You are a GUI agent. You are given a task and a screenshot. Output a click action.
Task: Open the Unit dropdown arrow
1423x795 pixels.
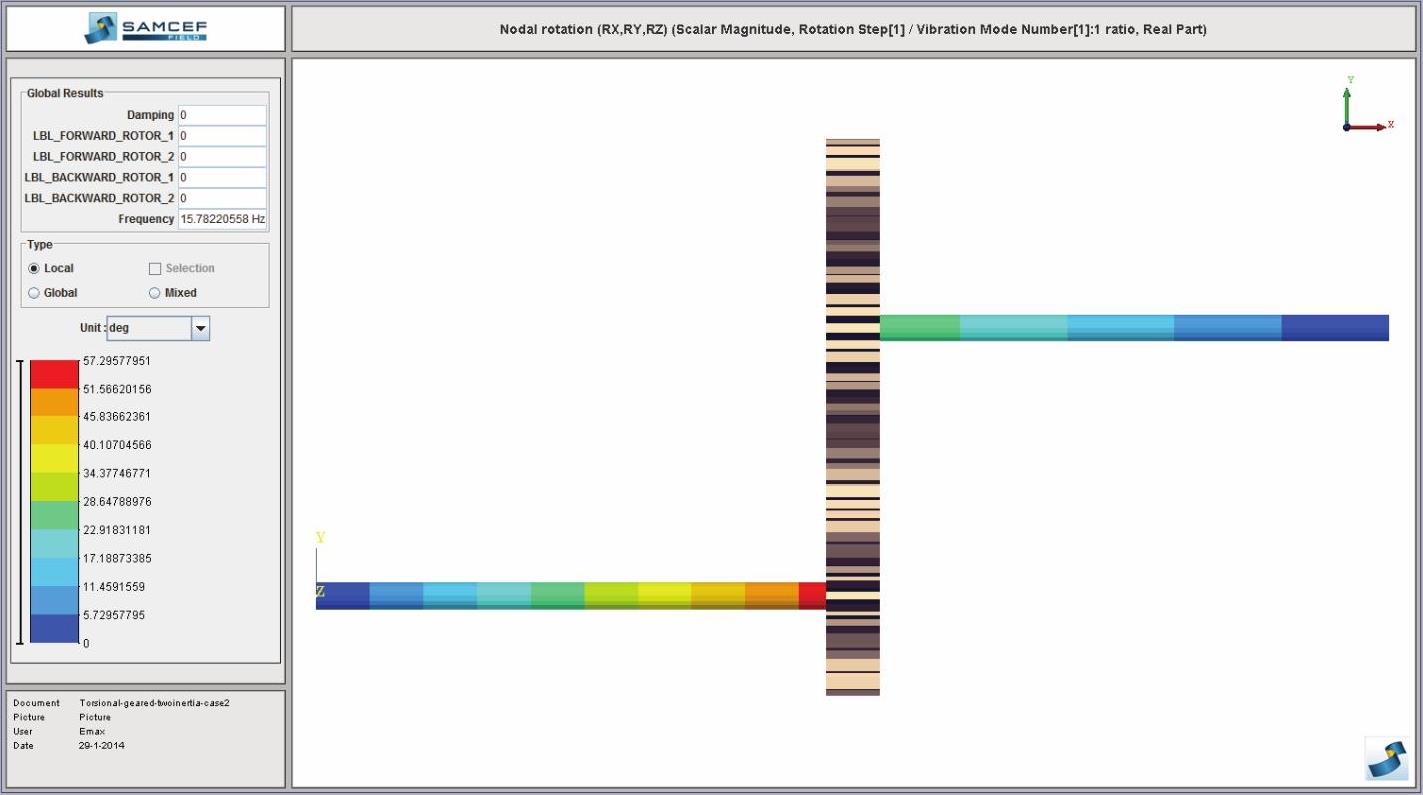pos(200,328)
